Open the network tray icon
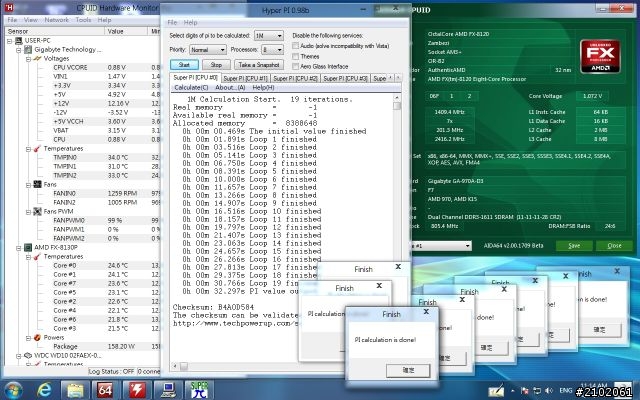This screenshot has height=400, width=640. click(x=537, y=391)
